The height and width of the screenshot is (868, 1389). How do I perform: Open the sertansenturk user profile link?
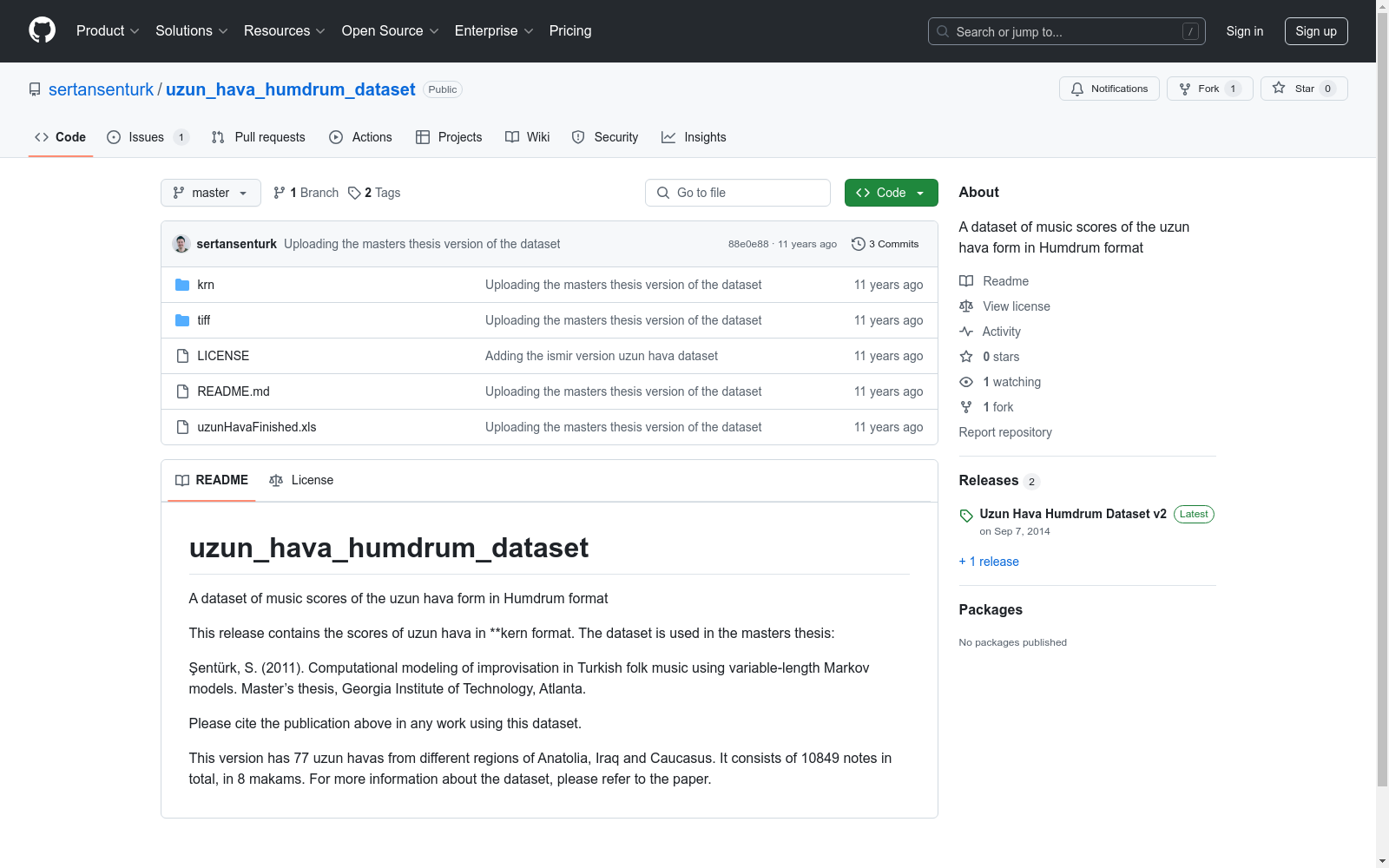(x=101, y=89)
